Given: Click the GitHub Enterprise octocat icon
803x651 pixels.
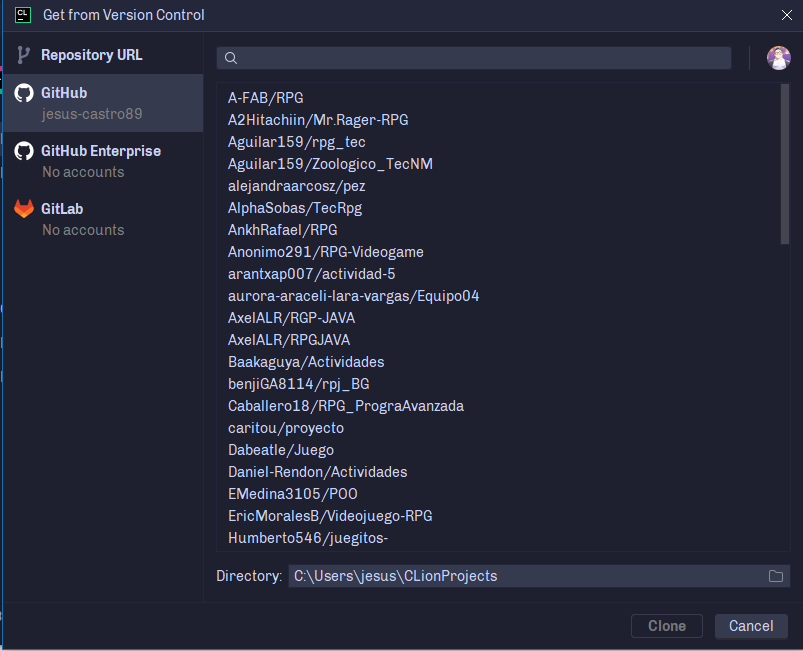Looking at the screenshot, I should (24, 151).
